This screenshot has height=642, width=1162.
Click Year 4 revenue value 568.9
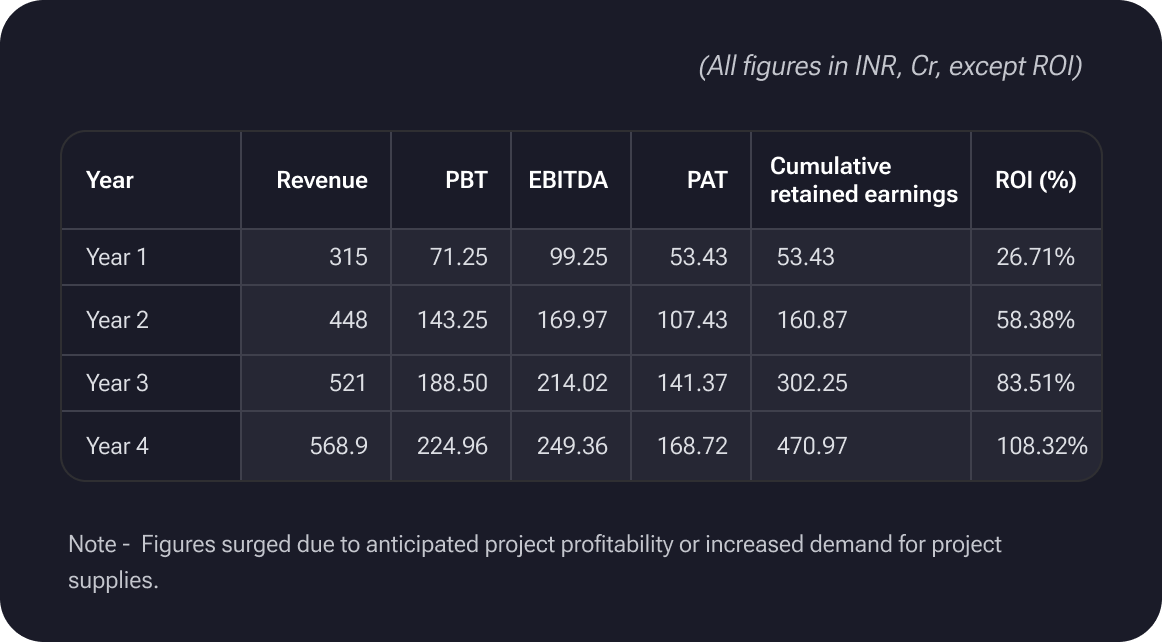coord(339,446)
